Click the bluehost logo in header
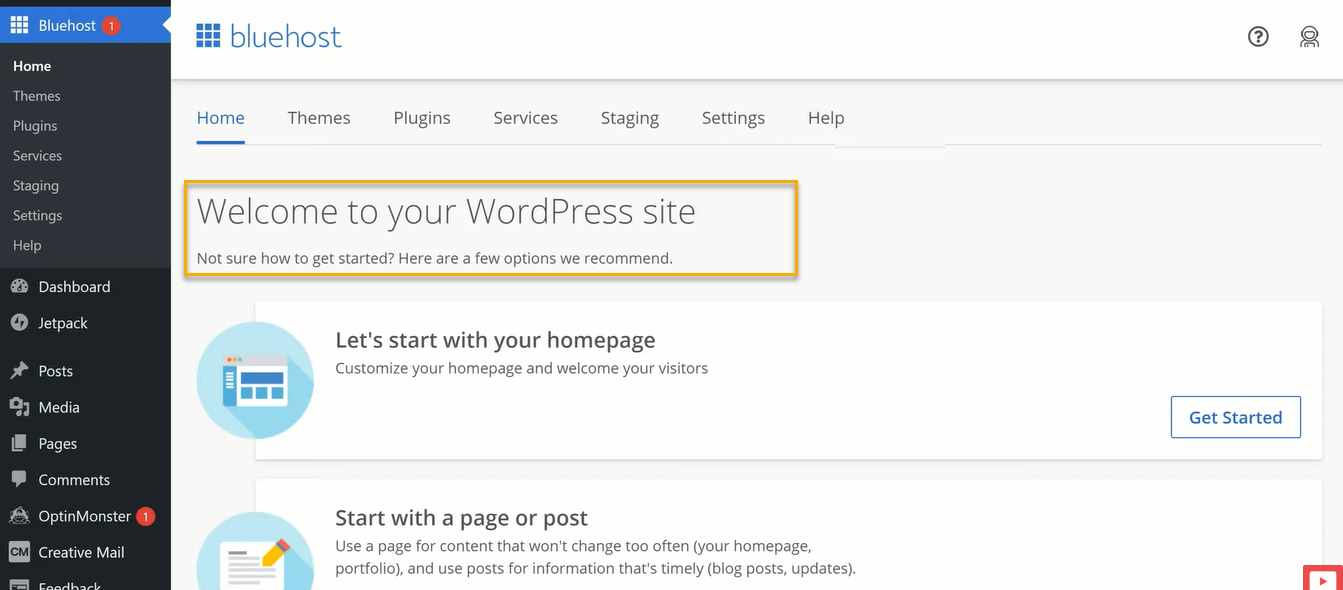The image size is (1343, 590). pos(269,37)
